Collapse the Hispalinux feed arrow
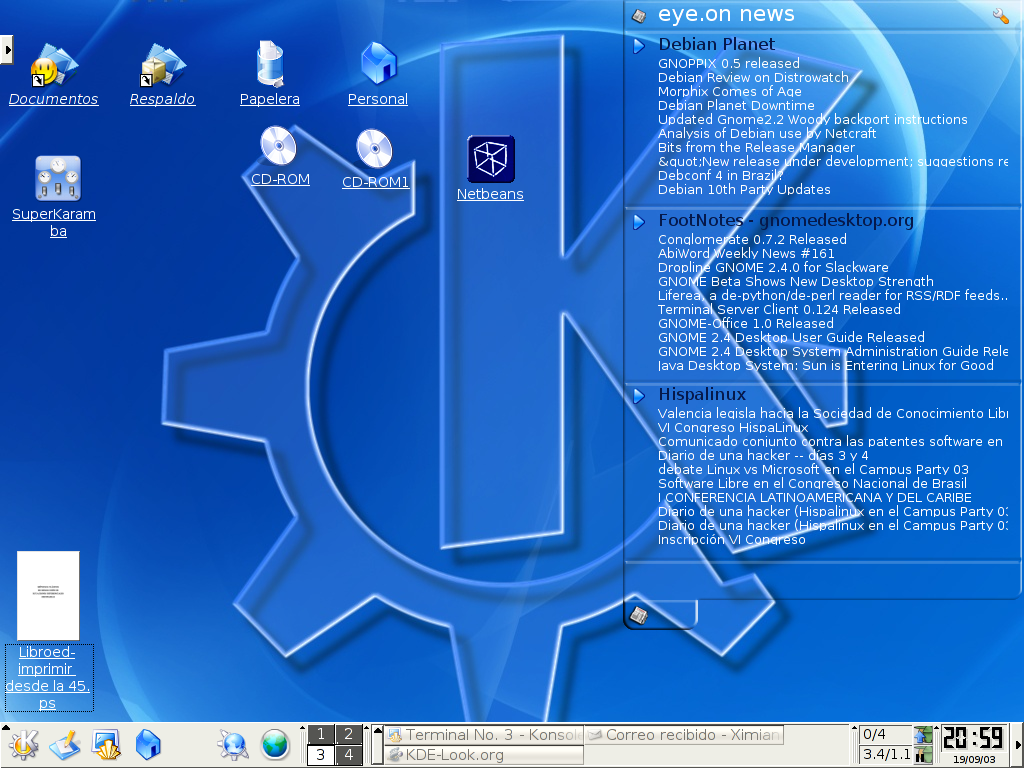This screenshot has width=1024, height=768. coord(639,396)
